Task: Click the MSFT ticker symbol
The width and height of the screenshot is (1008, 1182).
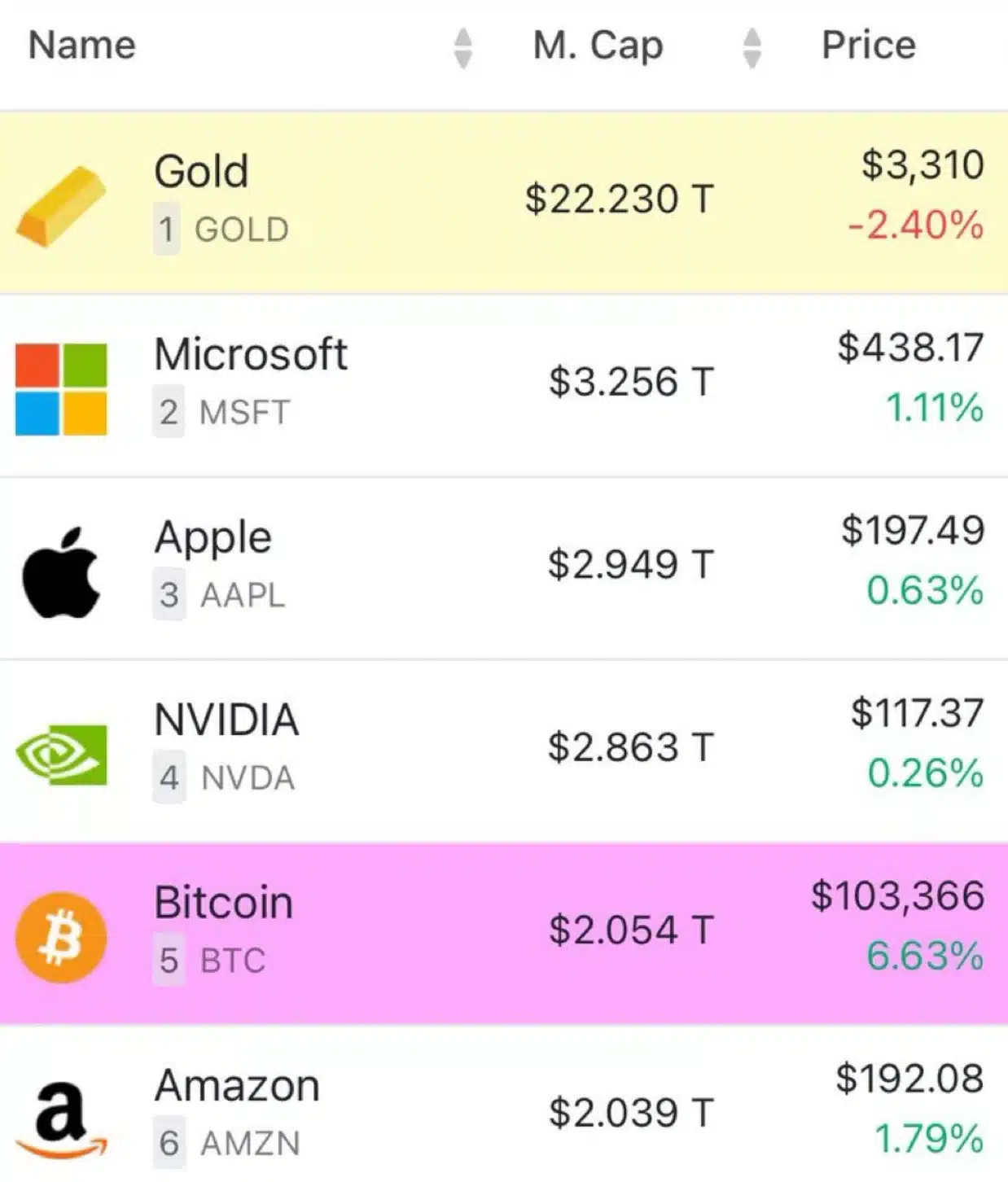Action: [245, 413]
